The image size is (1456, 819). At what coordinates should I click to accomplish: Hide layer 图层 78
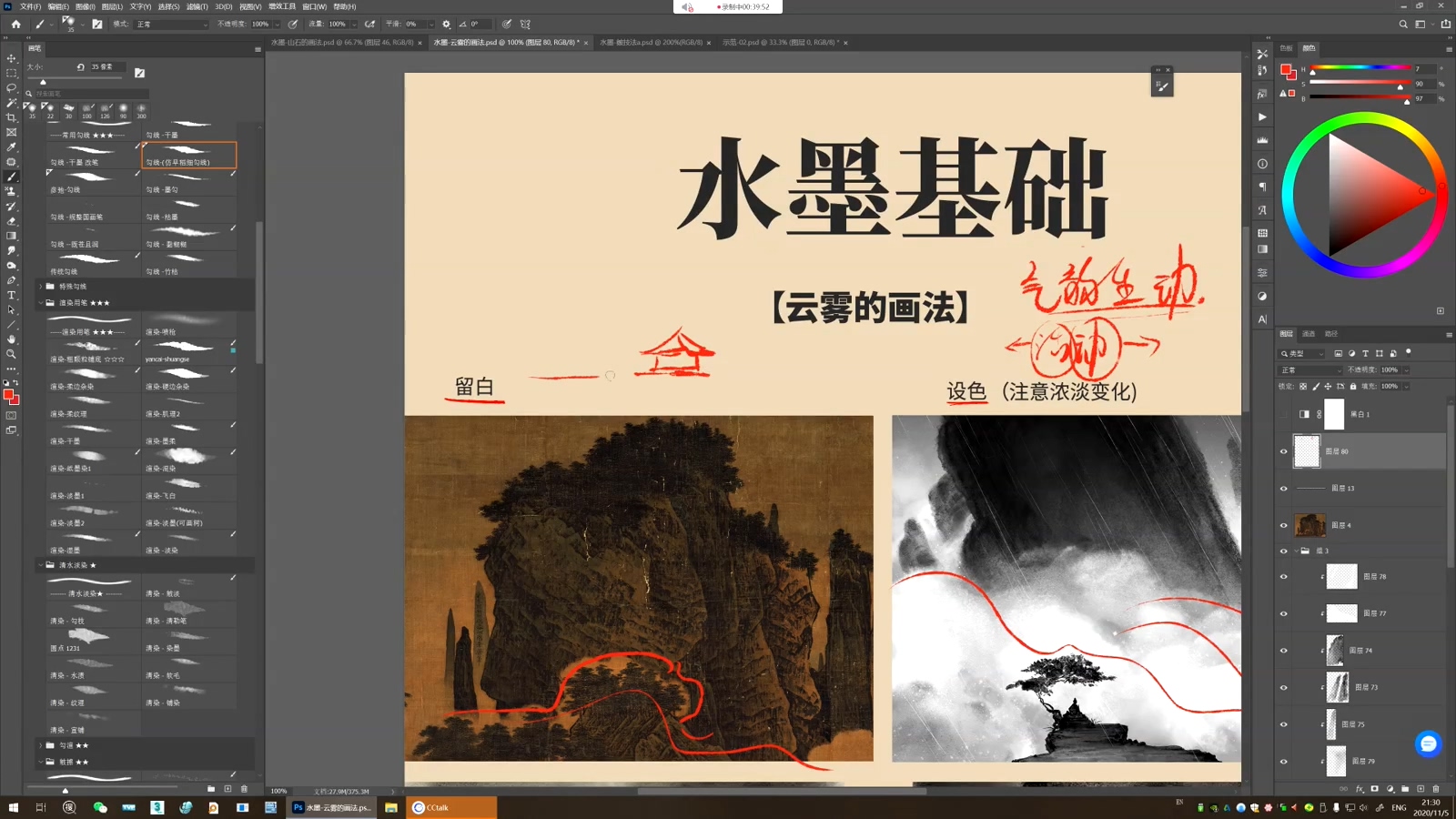[x=1284, y=577]
